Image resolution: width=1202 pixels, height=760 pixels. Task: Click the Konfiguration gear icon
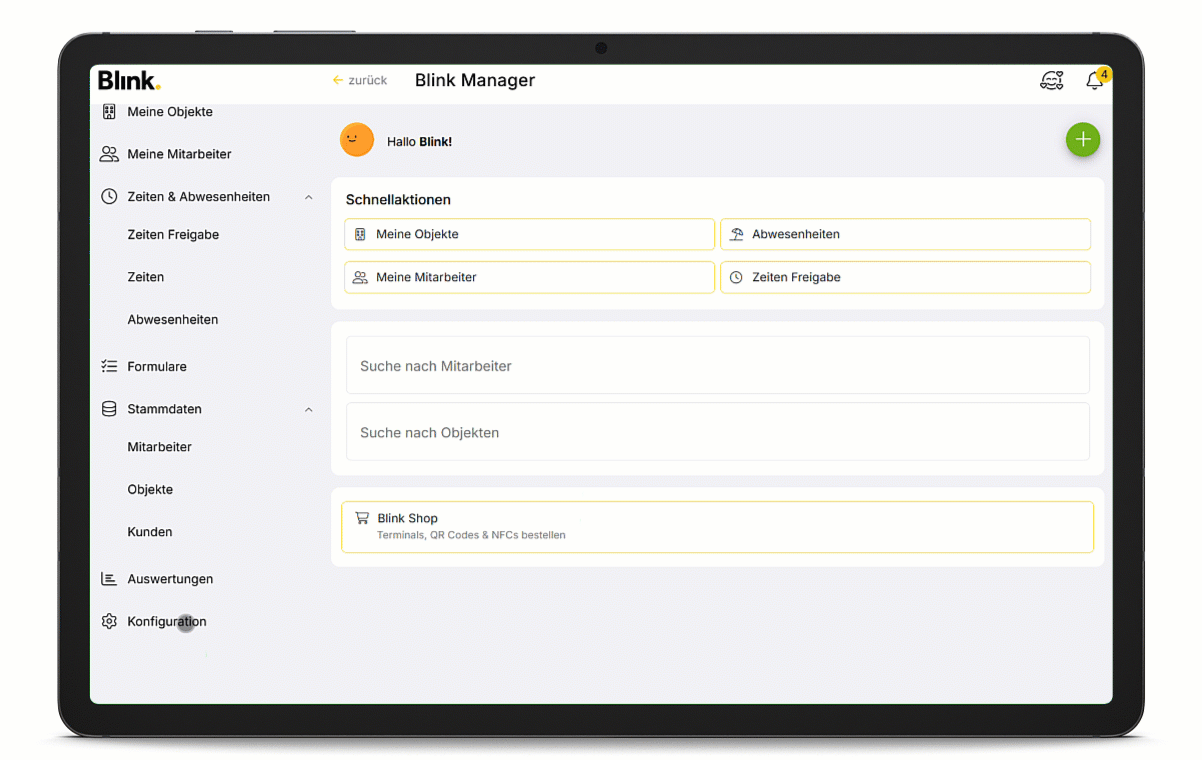click(109, 622)
